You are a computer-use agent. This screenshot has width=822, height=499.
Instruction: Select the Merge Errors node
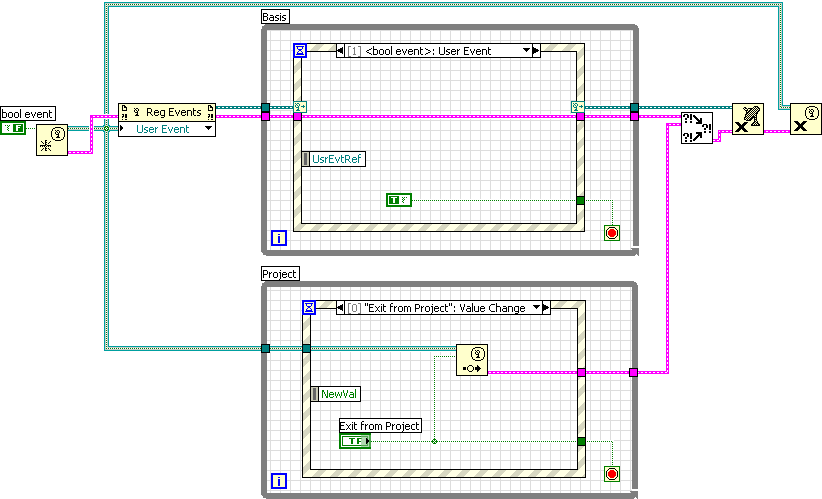pos(697,128)
